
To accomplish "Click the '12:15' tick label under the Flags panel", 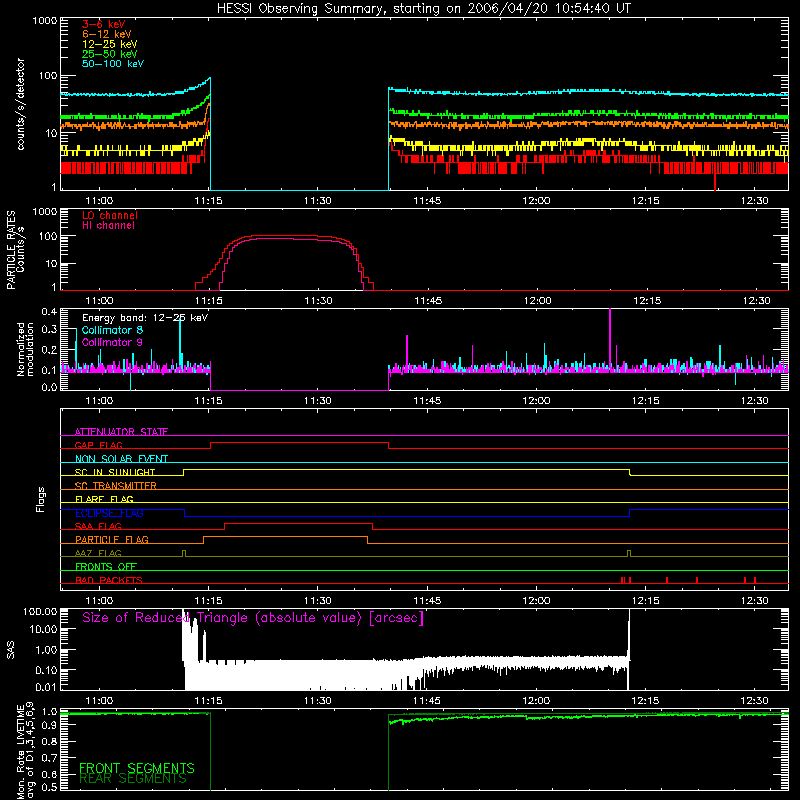I will (x=645, y=601).
